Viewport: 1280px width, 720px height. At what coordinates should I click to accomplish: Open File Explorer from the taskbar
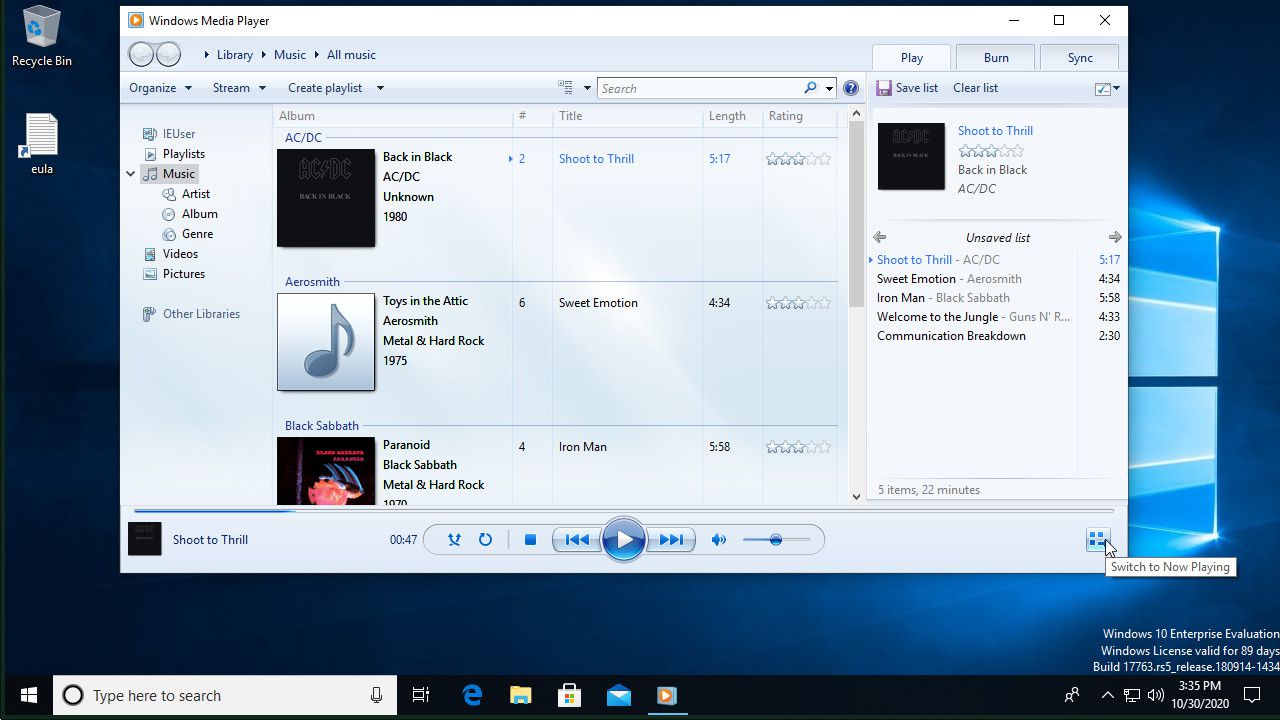pos(521,695)
